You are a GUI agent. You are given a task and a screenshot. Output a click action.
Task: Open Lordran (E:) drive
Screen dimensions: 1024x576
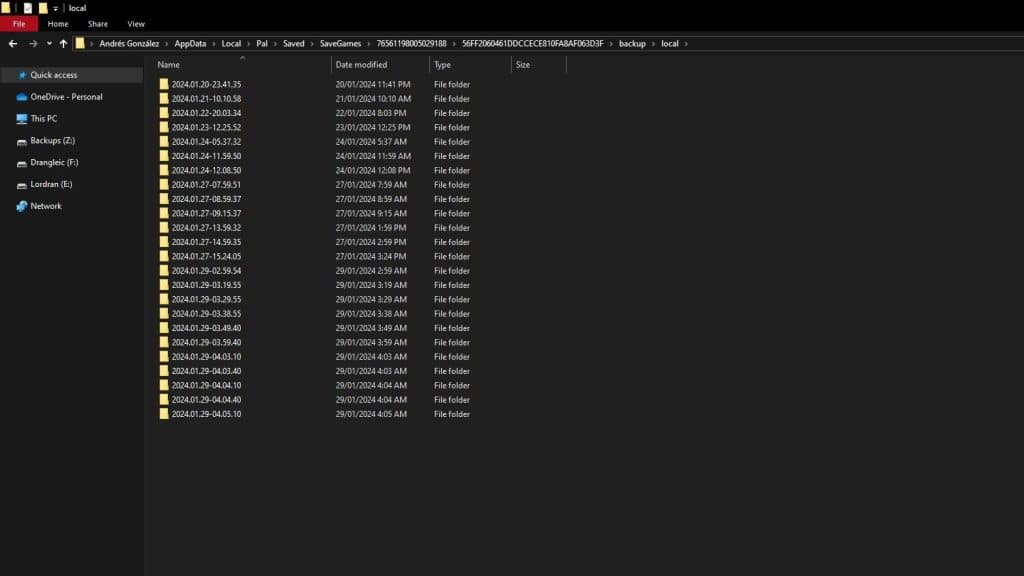pos(51,184)
